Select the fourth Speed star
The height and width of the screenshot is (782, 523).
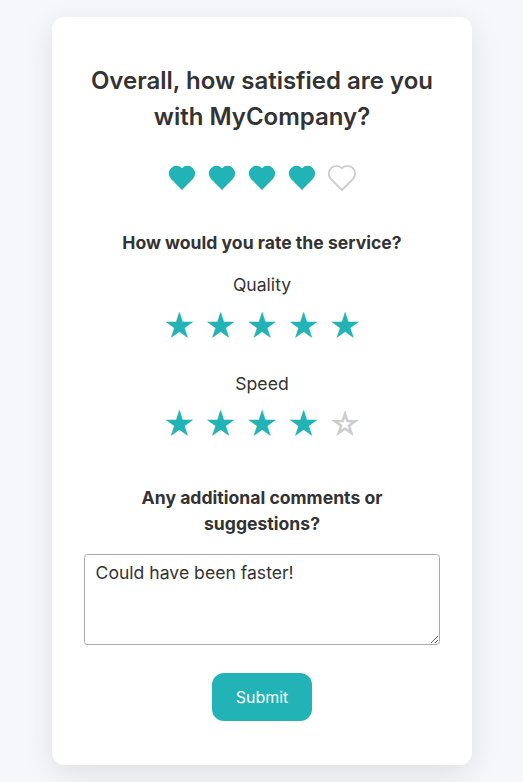304,424
